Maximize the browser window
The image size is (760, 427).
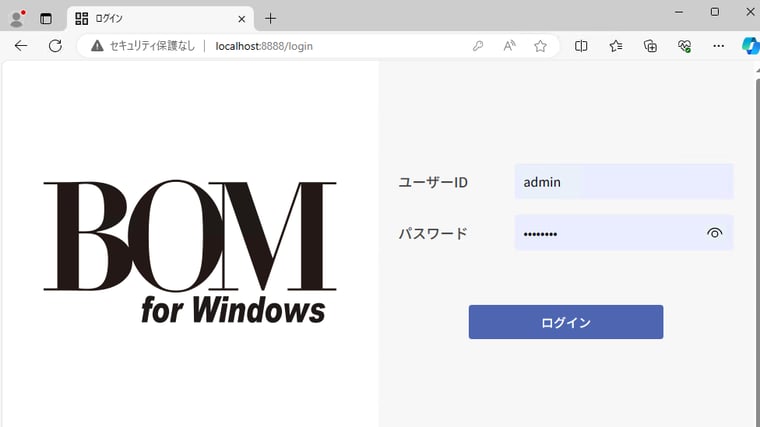coord(714,12)
